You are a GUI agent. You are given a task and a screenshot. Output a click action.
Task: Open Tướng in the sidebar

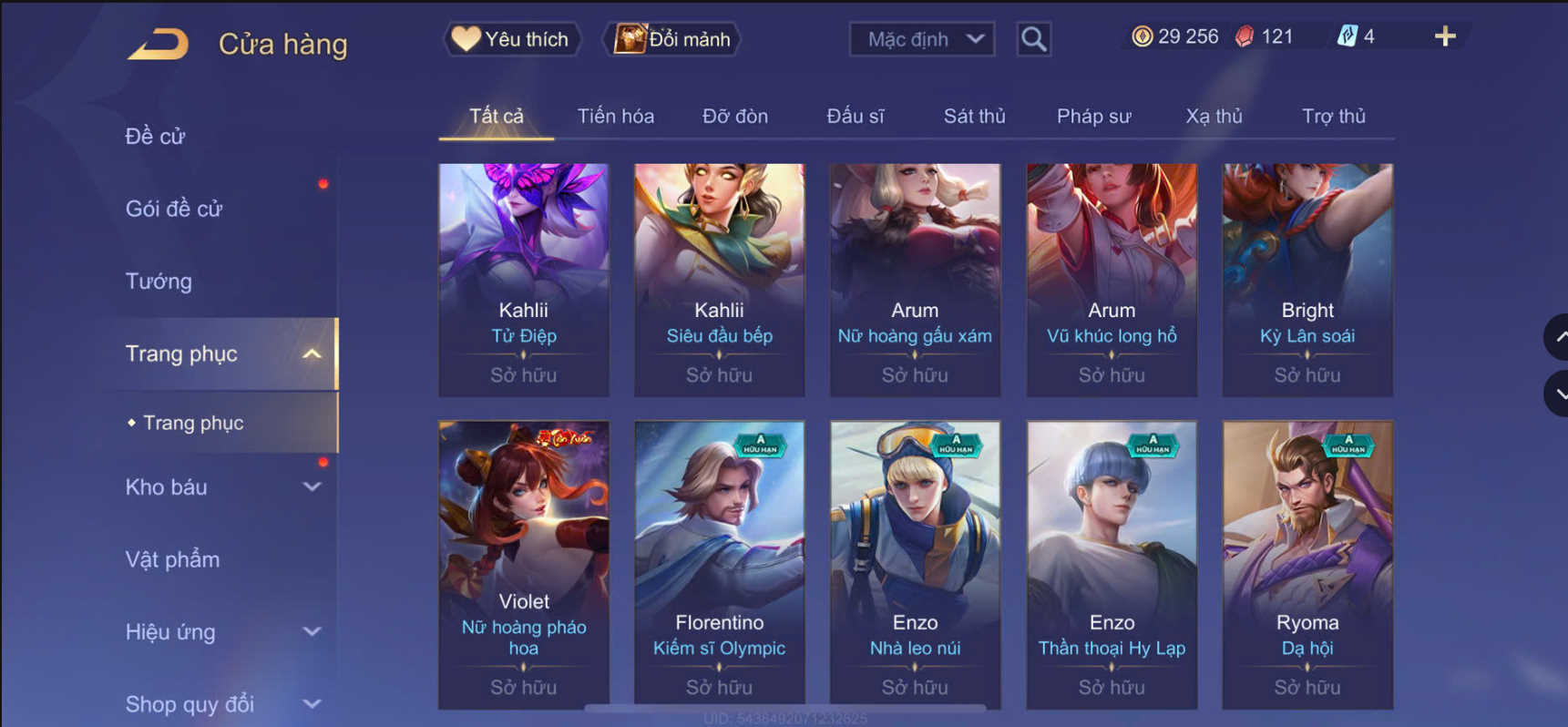point(159,282)
